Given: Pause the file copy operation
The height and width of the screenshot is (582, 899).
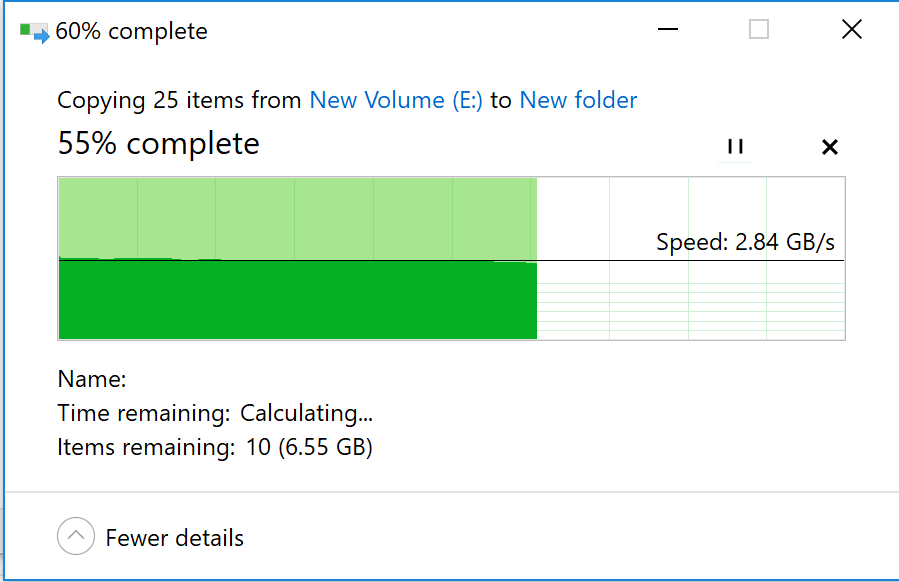Looking at the screenshot, I should [x=735, y=147].
